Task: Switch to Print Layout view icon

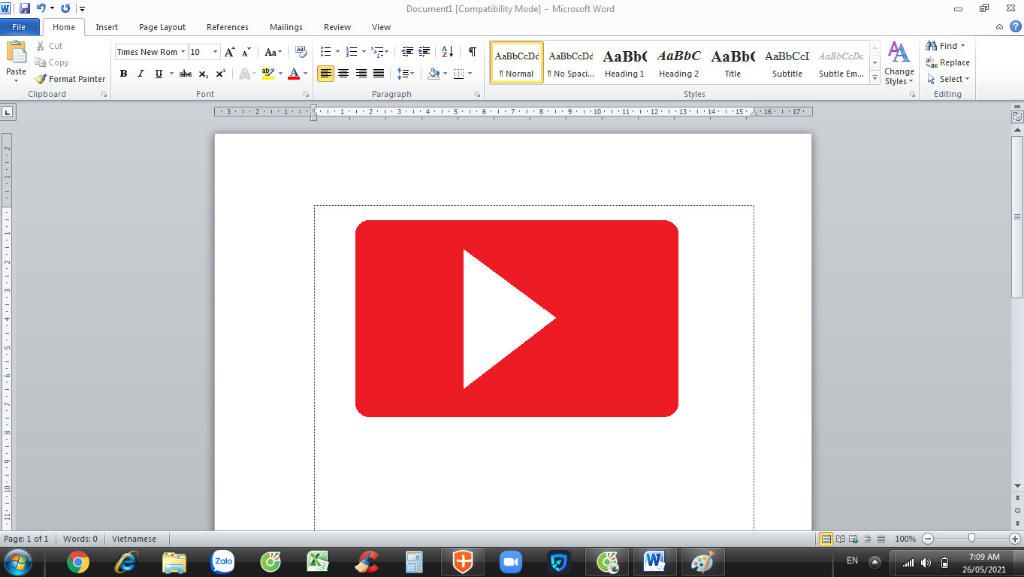Action: tap(826, 538)
